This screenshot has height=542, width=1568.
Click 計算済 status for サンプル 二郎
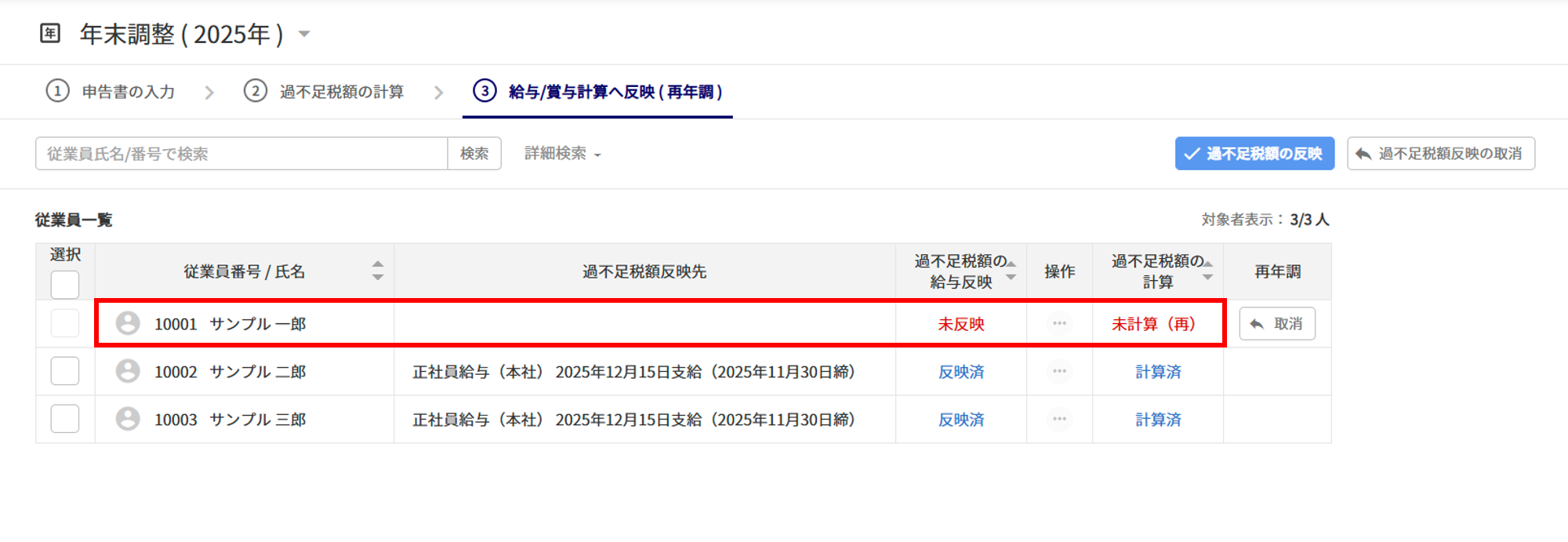coord(1158,372)
